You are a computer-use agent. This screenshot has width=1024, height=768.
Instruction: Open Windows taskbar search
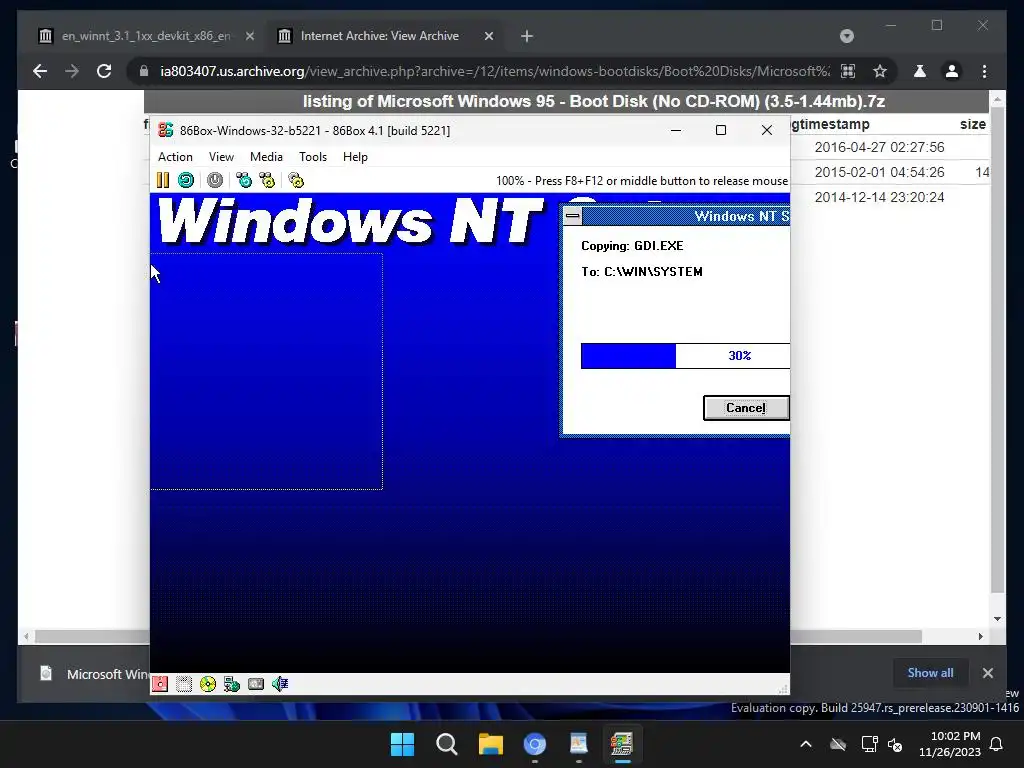coord(447,744)
